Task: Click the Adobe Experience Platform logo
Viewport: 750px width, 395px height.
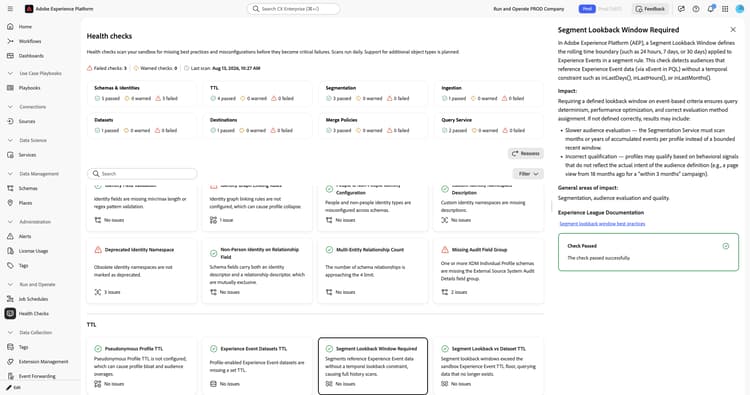Action: click(x=29, y=9)
